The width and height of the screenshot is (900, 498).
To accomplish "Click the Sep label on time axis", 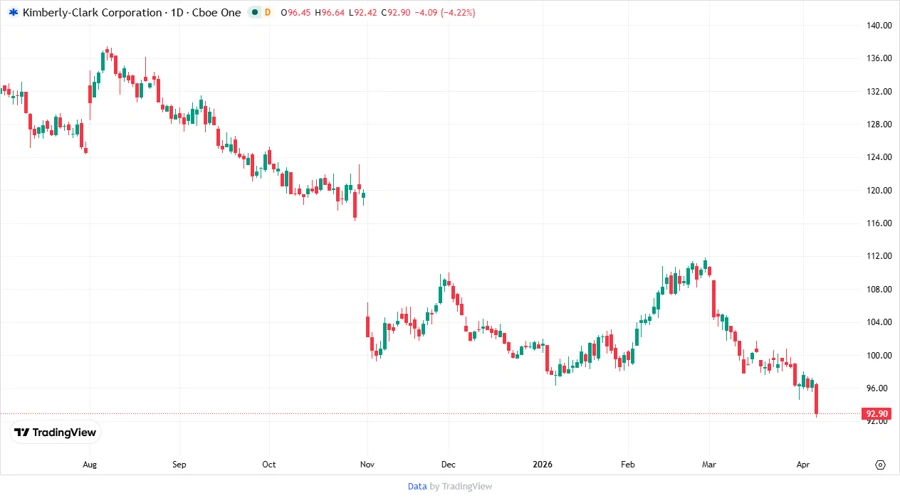I will pyautogui.click(x=179, y=464).
